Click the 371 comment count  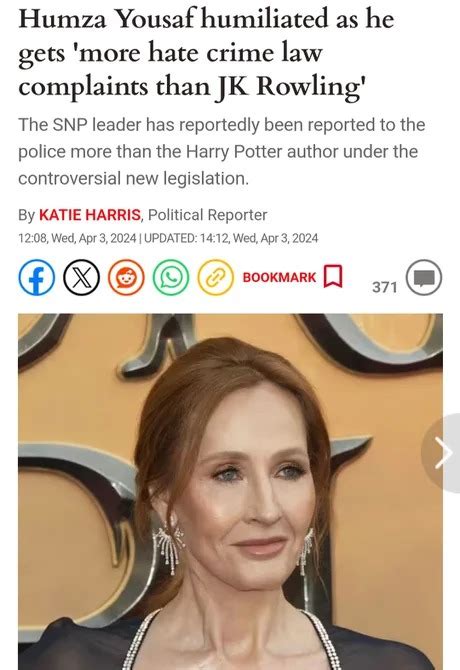[x=385, y=287]
